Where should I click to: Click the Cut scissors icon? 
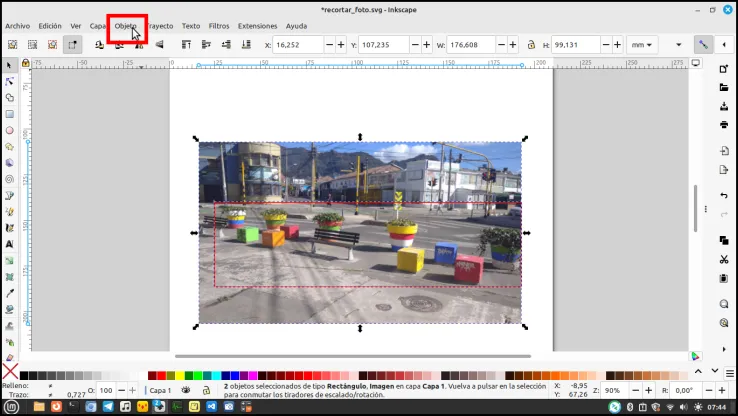pyautogui.click(x=724, y=259)
